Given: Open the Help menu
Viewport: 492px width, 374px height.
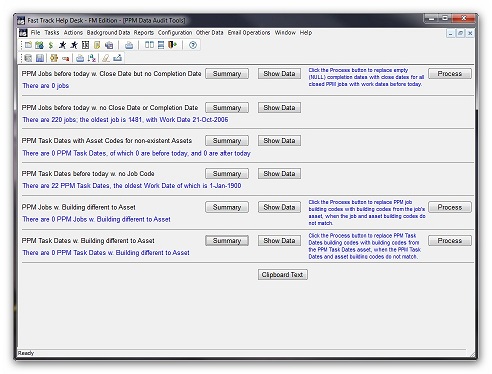Looking at the screenshot, I should 306,33.
